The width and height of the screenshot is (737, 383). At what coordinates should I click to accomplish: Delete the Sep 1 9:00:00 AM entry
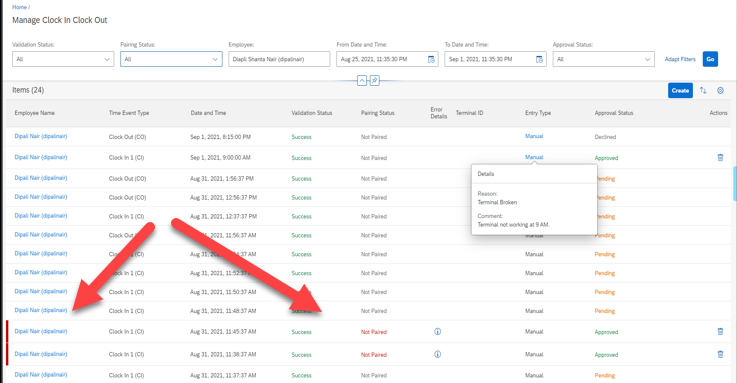point(720,157)
